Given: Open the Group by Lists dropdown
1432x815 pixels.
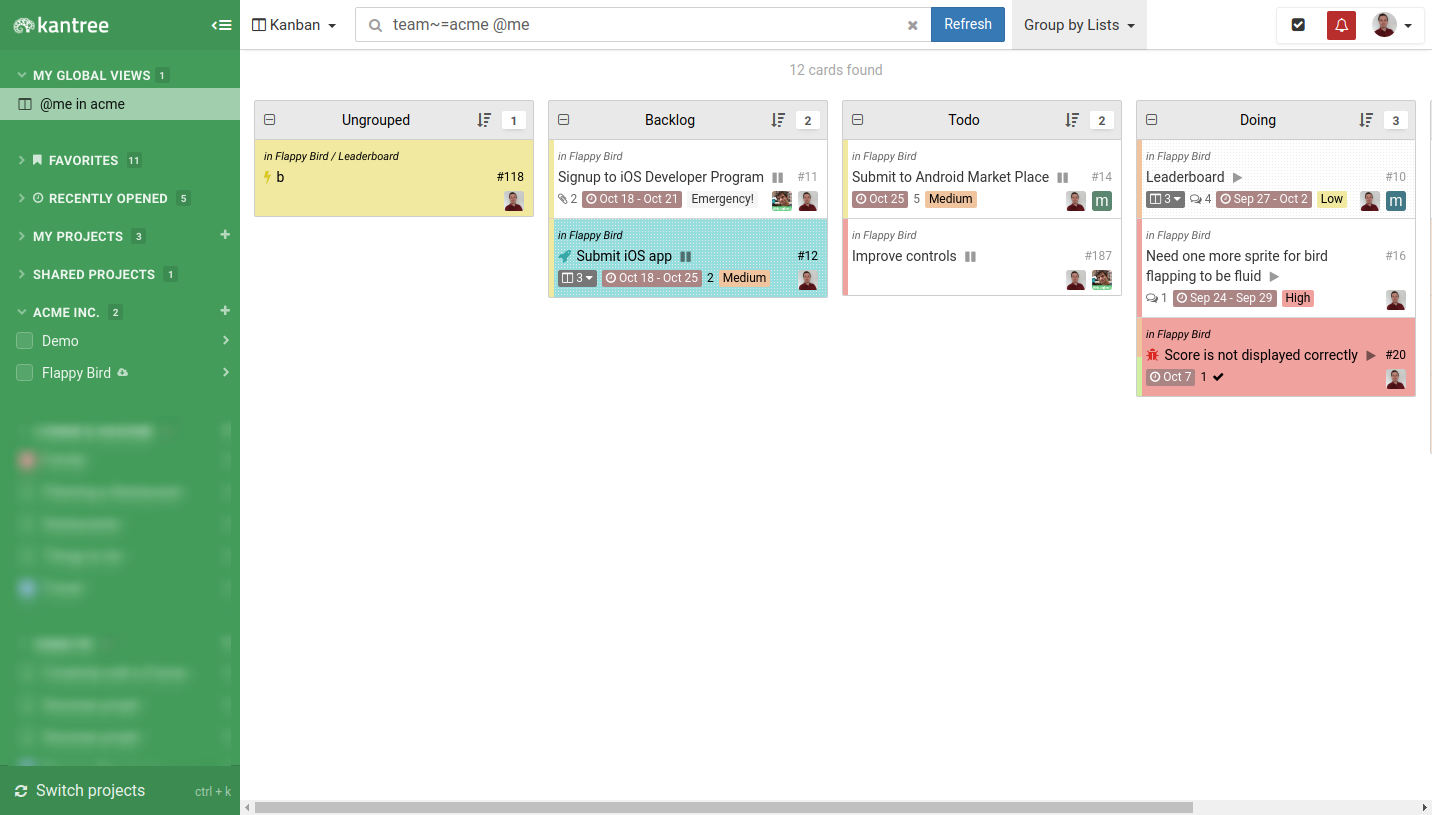Looking at the screenshot, I should click(1079, 25).
